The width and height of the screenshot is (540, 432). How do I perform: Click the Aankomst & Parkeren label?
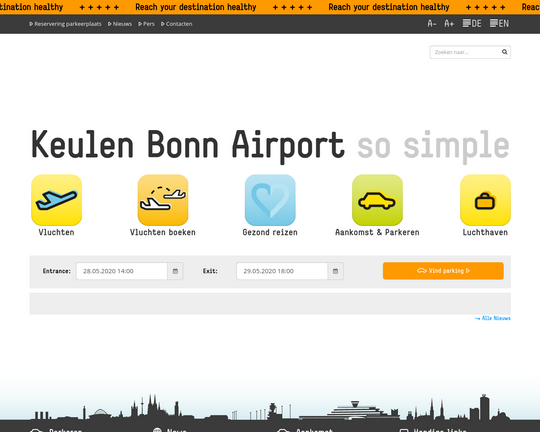pos(377,233)
